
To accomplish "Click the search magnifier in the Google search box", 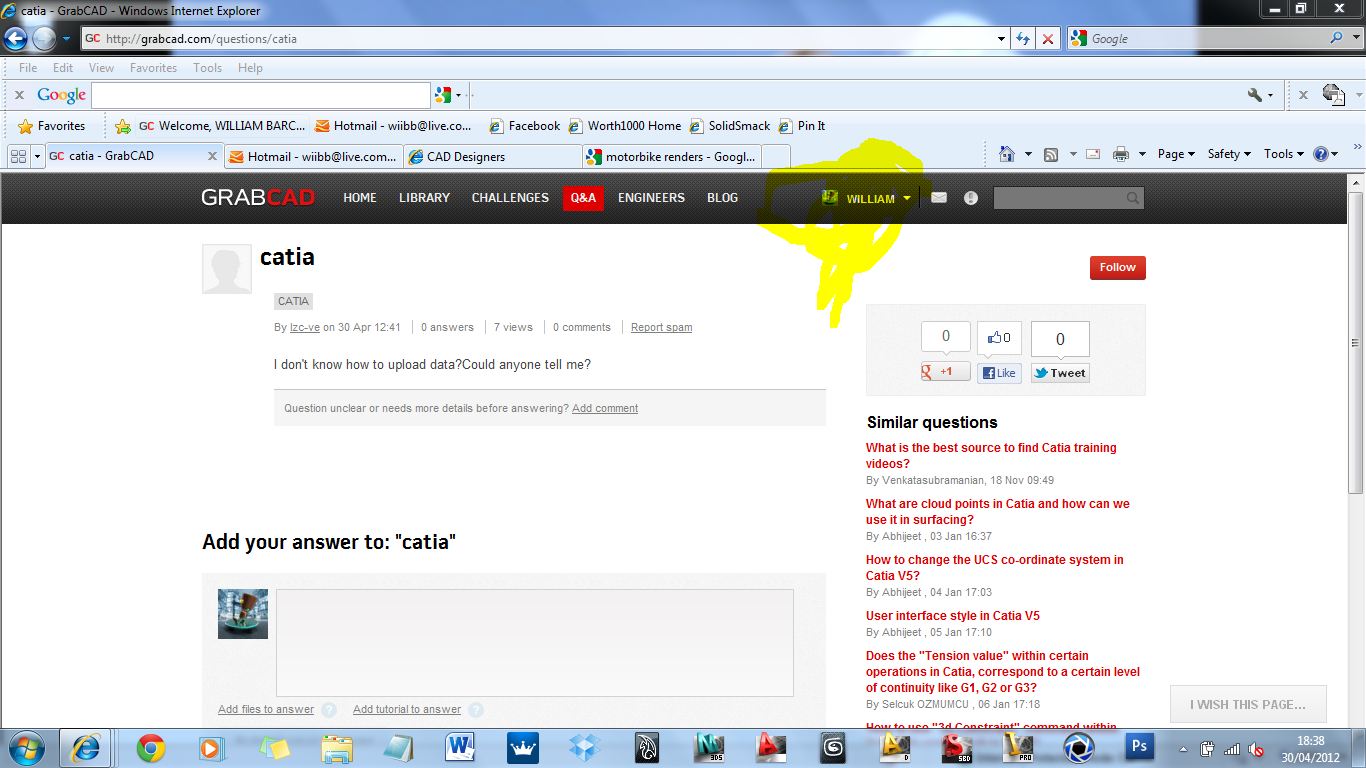I will tap(1338, 38).
